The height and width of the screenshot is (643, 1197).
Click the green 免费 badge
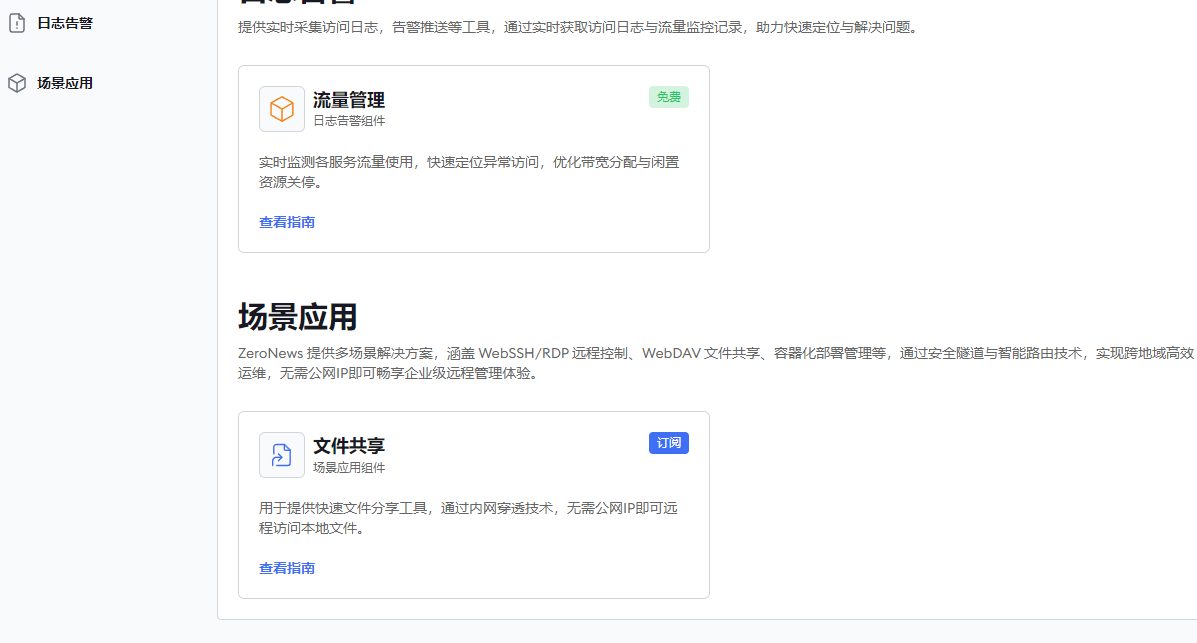pos(669,97)
